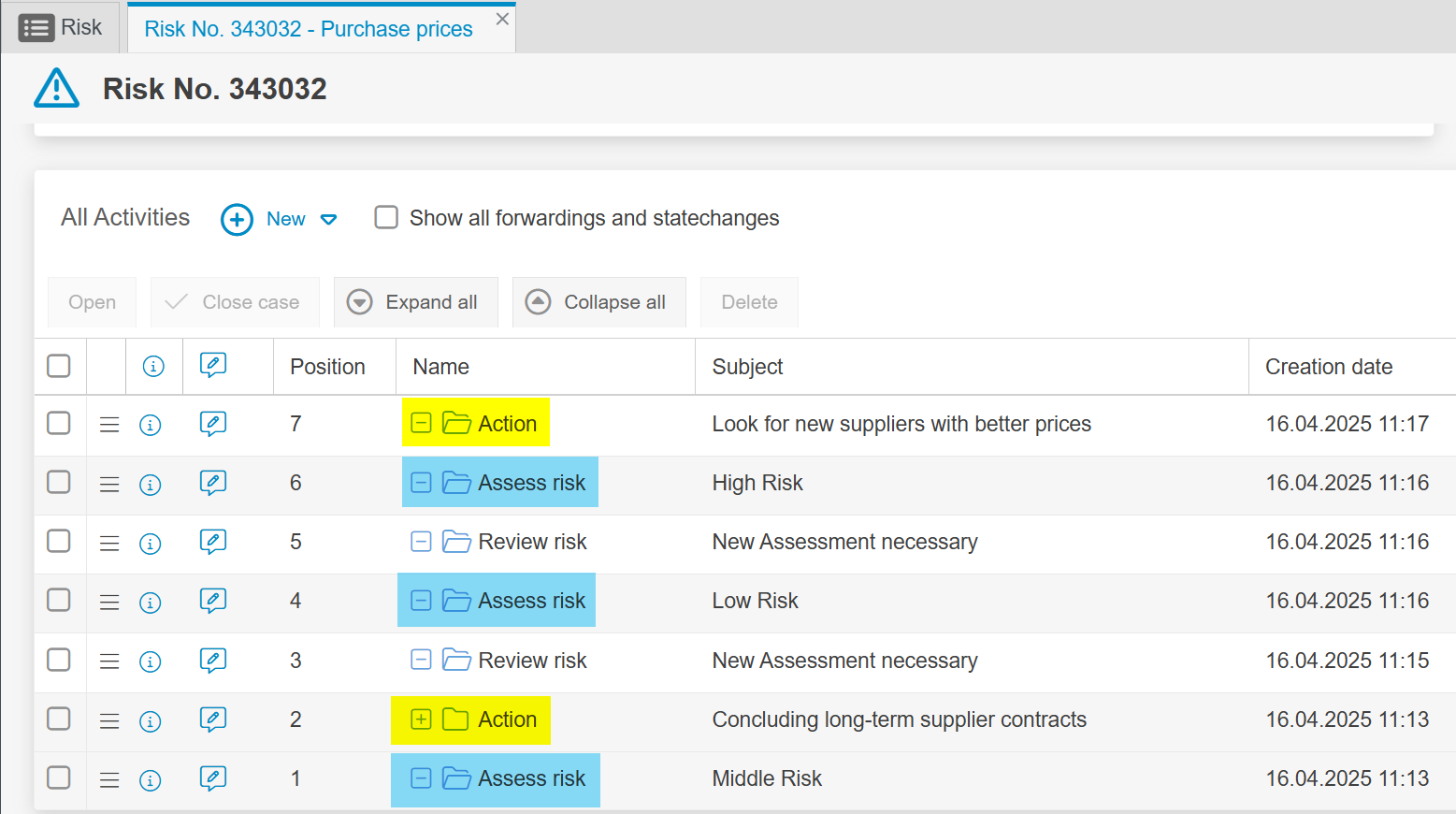Click the Collapse all button
This screenshot has height=814, width=1456.
[598, 302]
